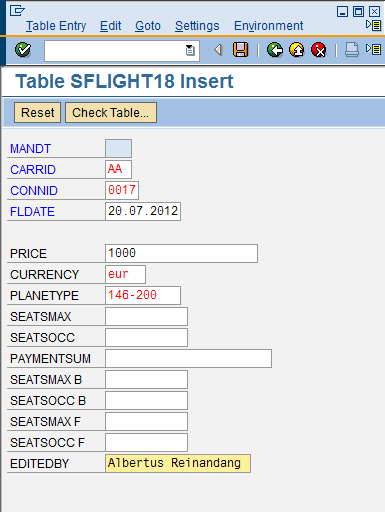This screenshot has width=385, height=512.
Task: Click the CURRENCY label
Action: point(44,275)
